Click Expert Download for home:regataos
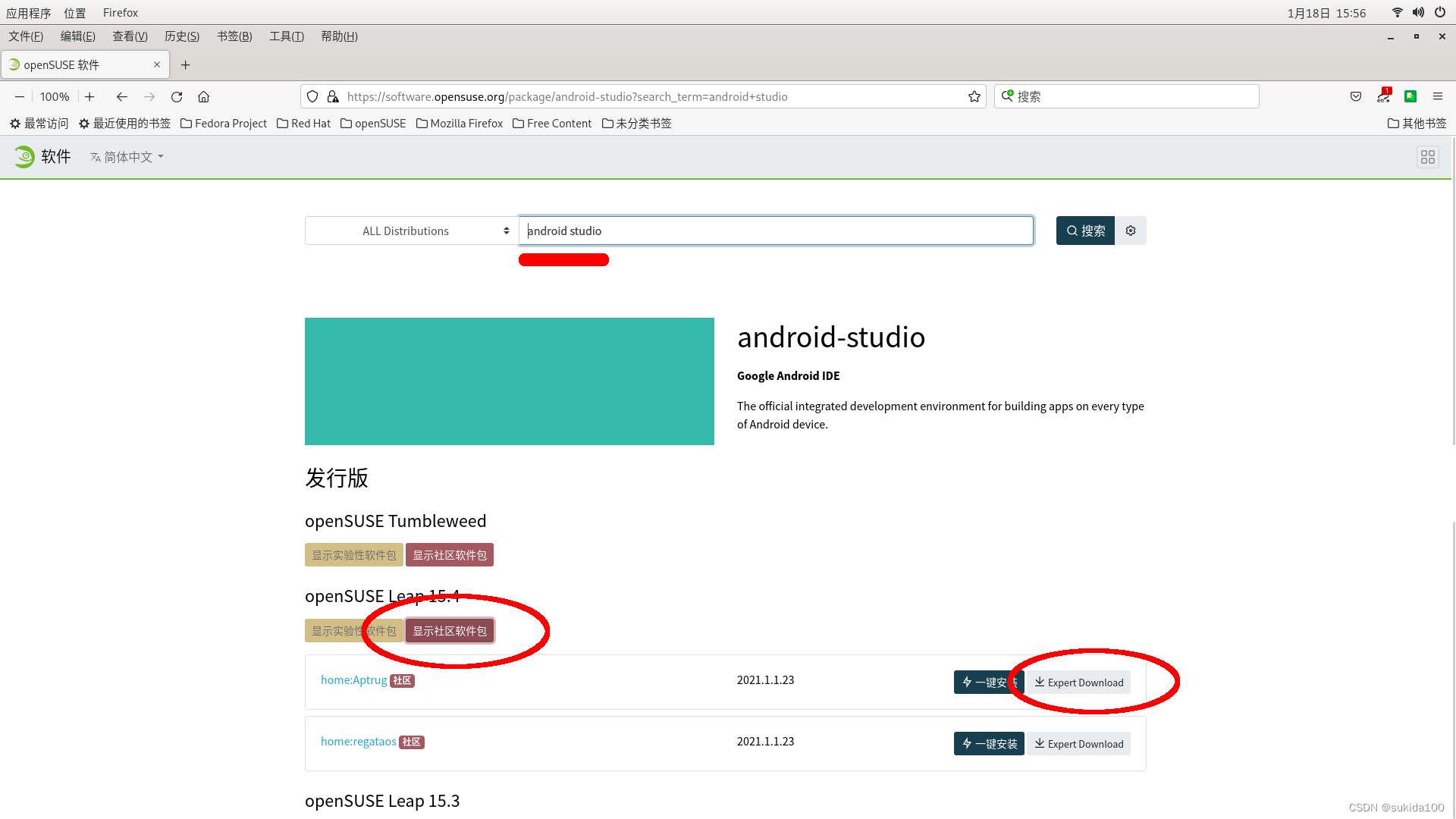The image size is (1456, 819). (x=1078, y=744)
